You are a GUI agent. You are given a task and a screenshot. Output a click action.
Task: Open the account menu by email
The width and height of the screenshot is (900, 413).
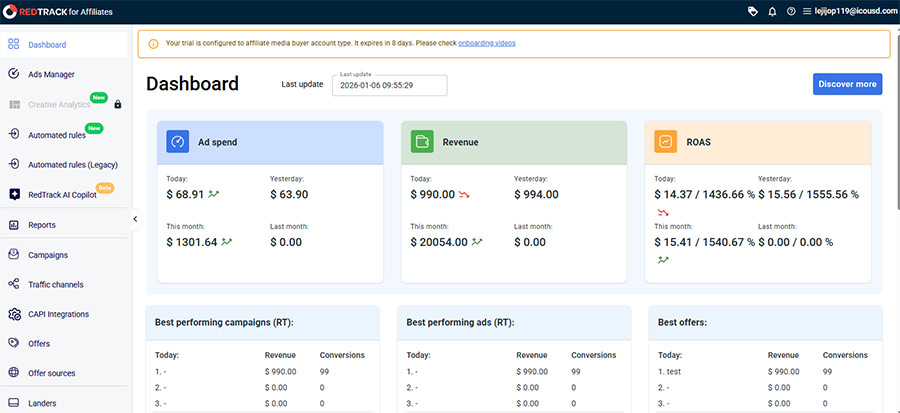coord(848,11)
